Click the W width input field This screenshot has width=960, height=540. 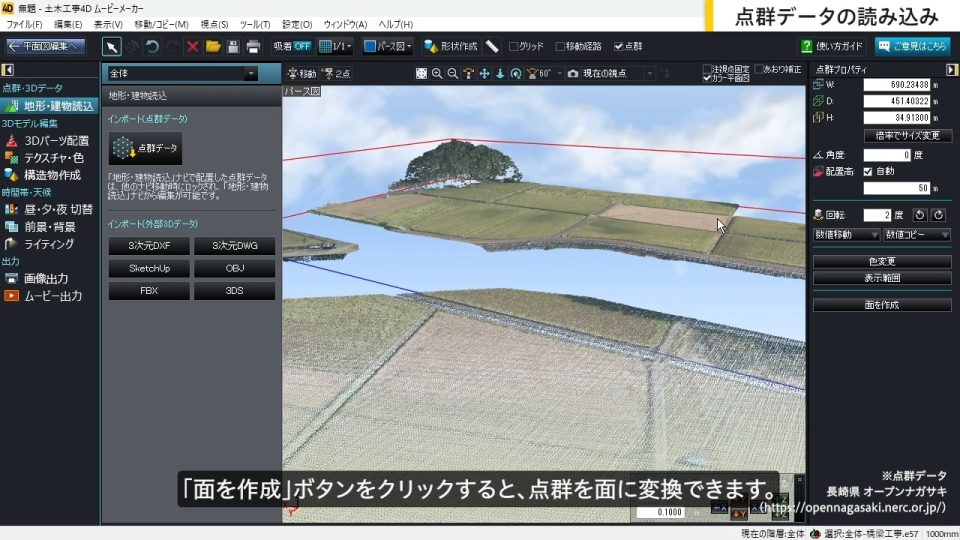(896, 85)
